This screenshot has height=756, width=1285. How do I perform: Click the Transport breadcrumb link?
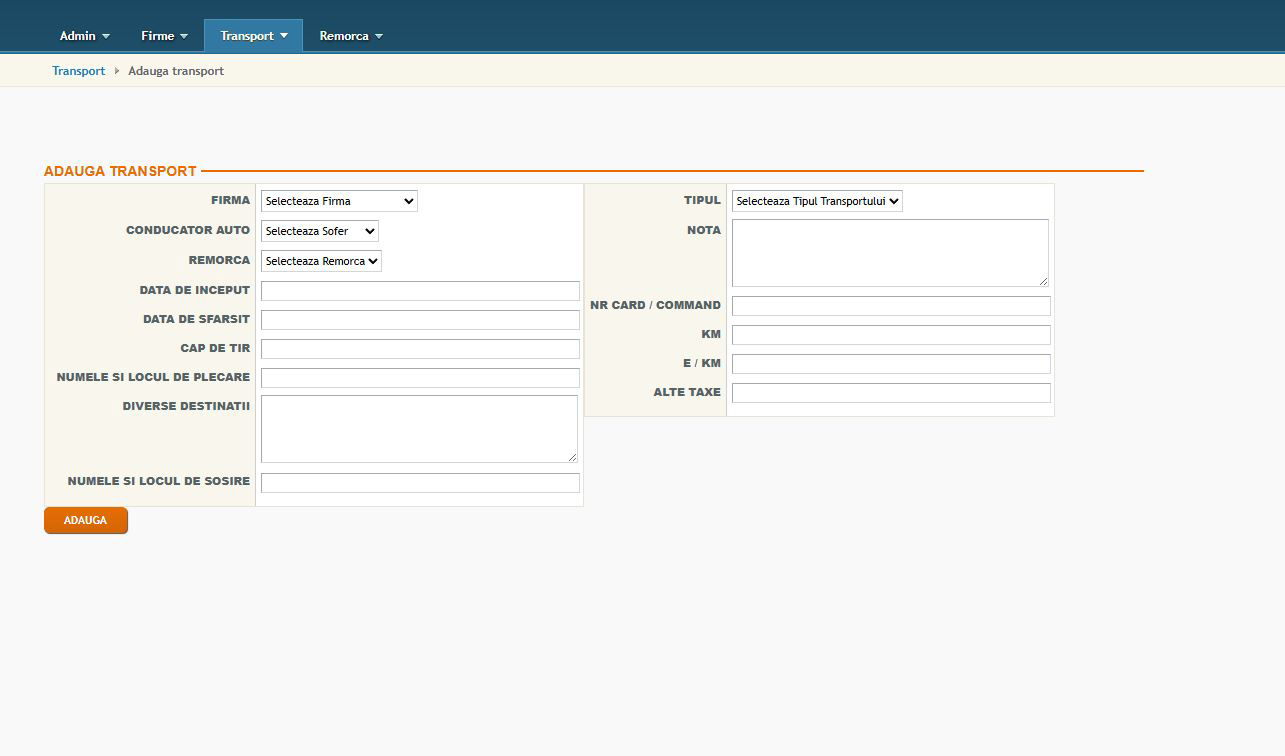78,71
